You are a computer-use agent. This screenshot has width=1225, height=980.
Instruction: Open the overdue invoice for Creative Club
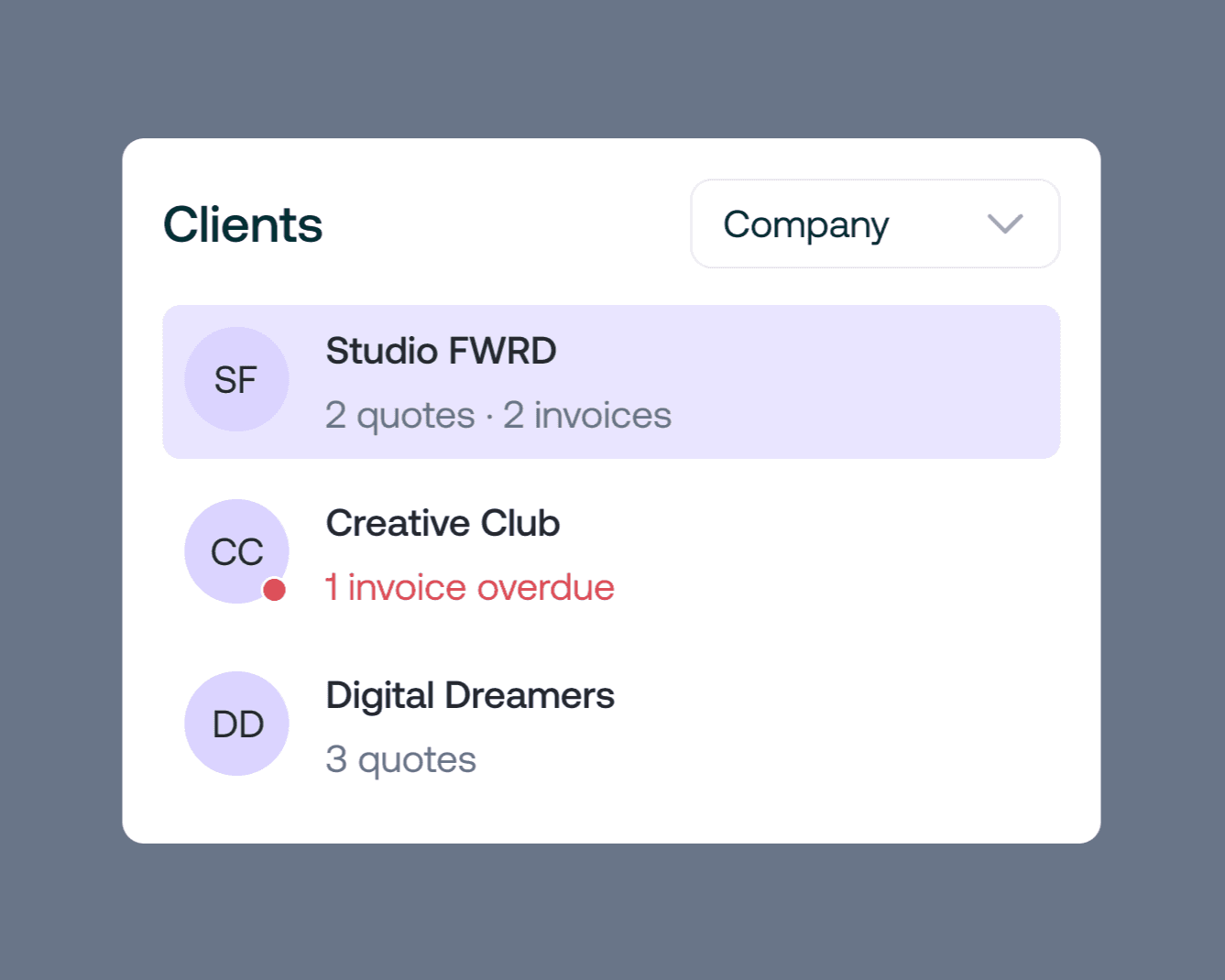click(x=469, y=587)
